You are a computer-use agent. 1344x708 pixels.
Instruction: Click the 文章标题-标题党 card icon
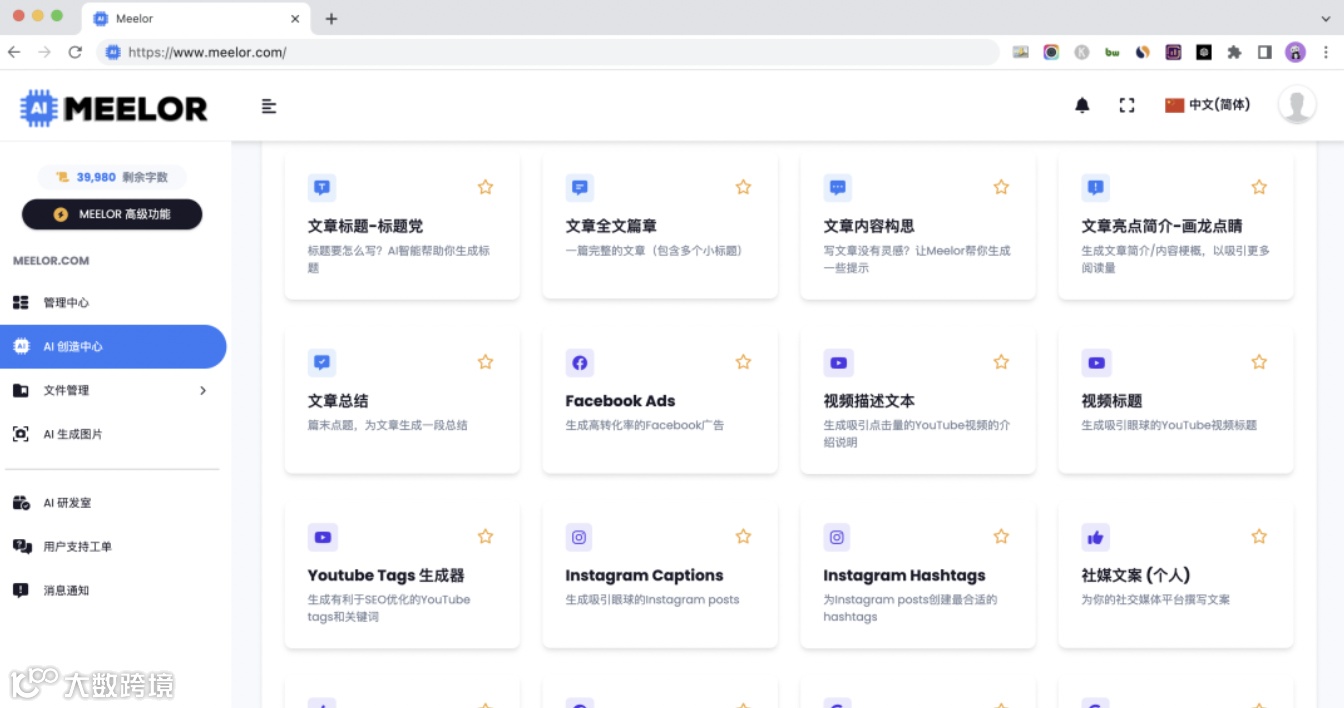(322, 187)
